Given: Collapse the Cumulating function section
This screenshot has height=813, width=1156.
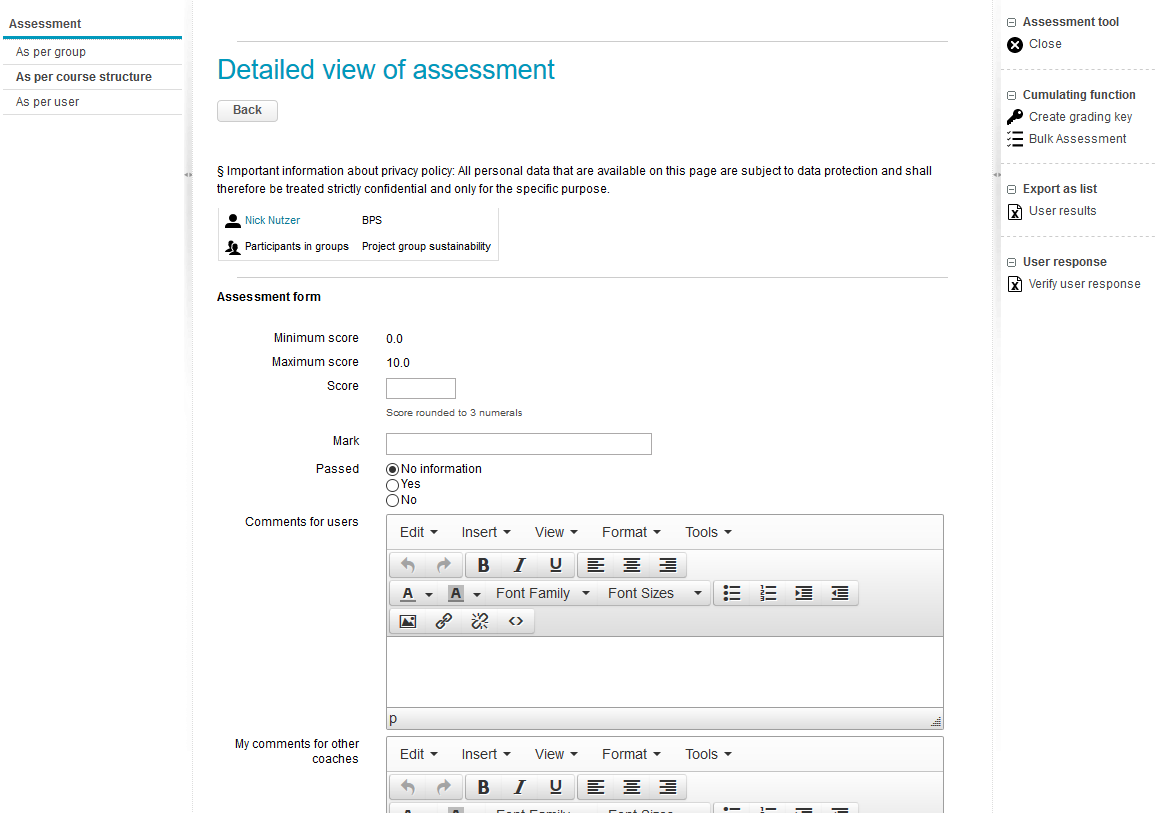Looking at the screenshot, I should (1012, 96).
